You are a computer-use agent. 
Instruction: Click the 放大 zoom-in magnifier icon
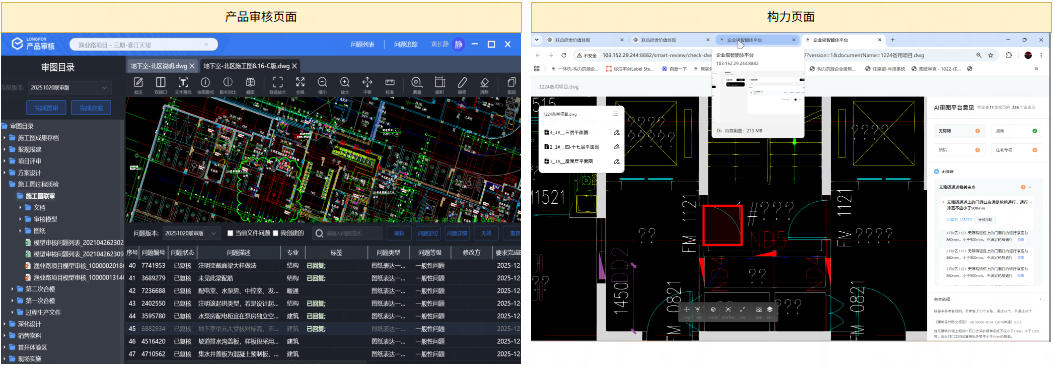click(345, 85)
